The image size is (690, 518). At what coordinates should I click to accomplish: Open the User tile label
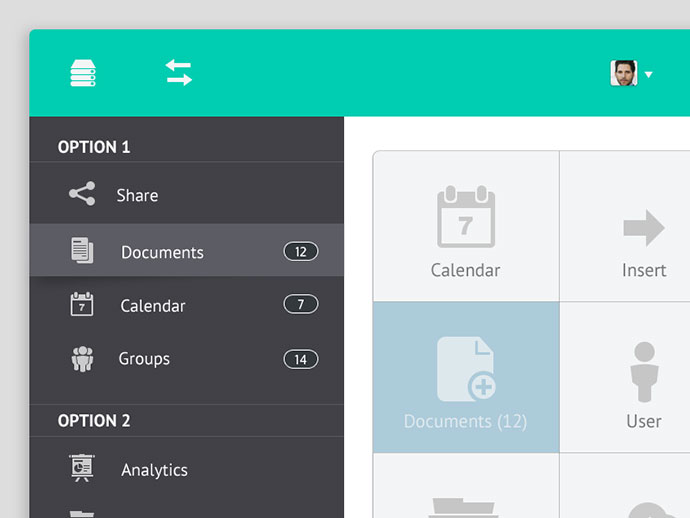click(x=644, y=421)
